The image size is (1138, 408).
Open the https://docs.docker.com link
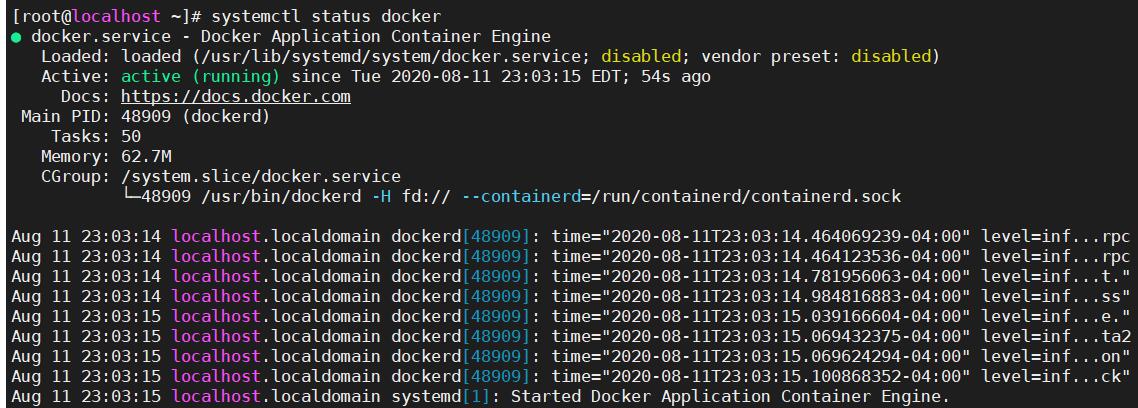(236, 96)
